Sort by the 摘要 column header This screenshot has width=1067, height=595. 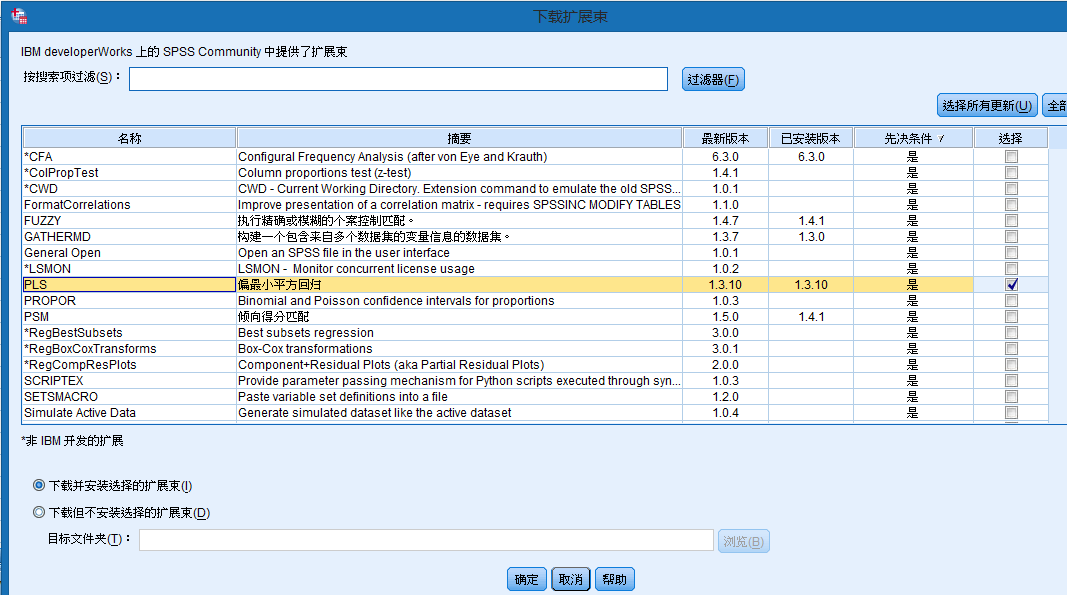459,138
